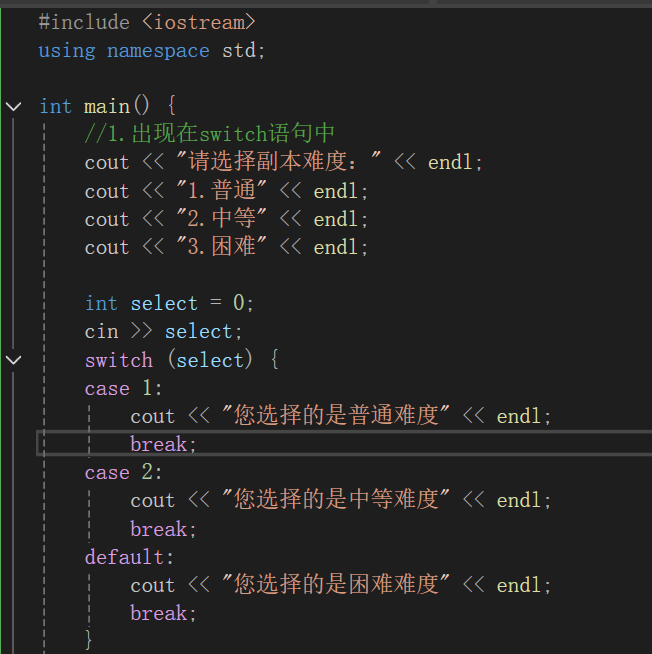
Task: Click 'endl' on the 请选择副本难度 line
Action: pos(451,162)
